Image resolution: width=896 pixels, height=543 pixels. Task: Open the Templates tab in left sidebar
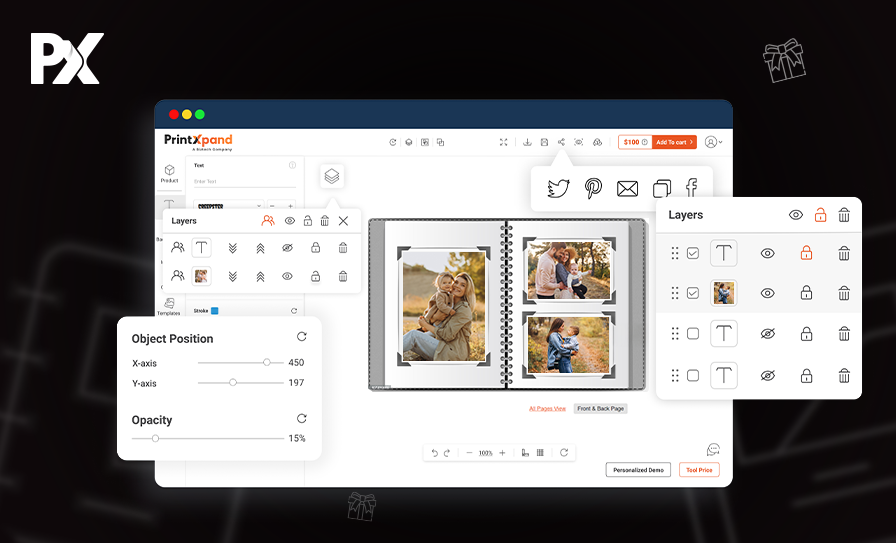pyautogui.click(x=169, y=306)
